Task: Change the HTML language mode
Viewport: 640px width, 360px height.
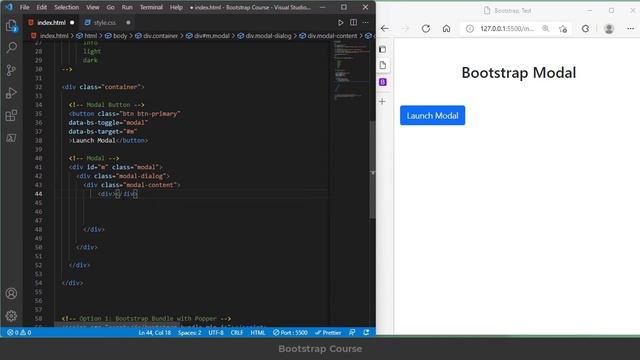Action: point(258,333)
